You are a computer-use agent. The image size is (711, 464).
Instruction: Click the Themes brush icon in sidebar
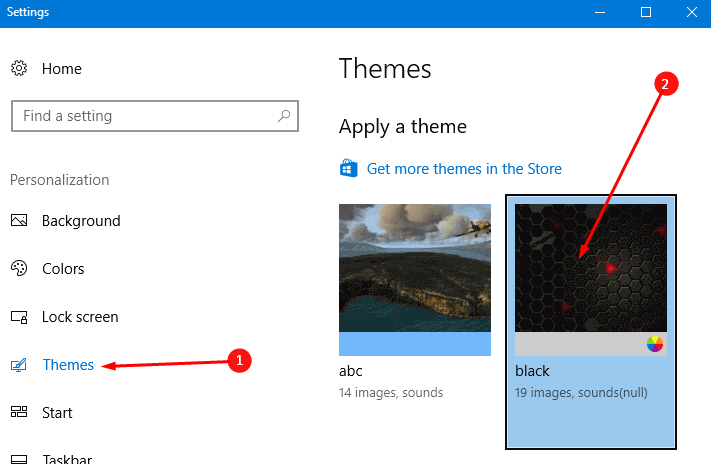(x=19, y=365)
